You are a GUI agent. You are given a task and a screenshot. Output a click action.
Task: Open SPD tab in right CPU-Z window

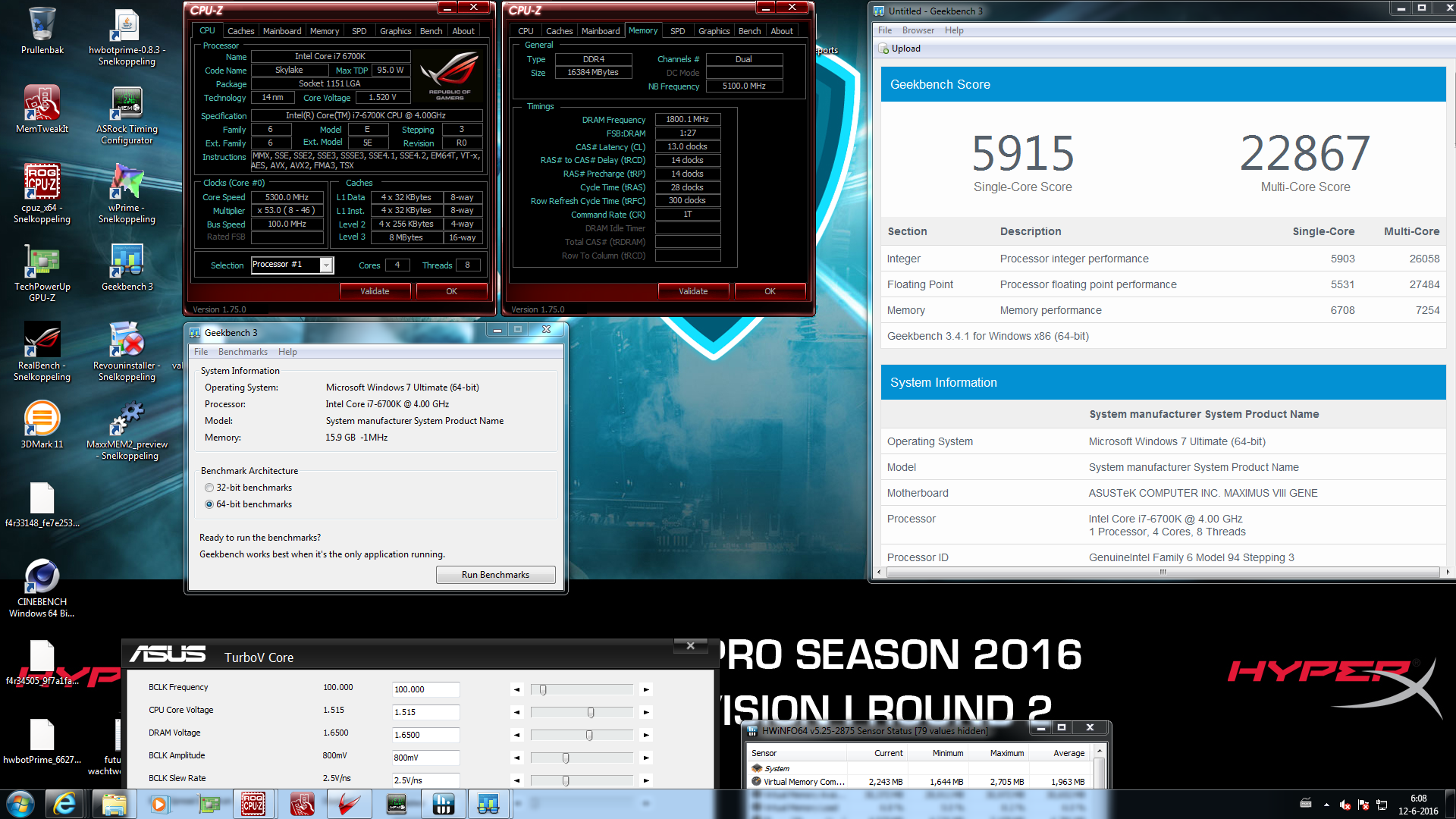678,31
